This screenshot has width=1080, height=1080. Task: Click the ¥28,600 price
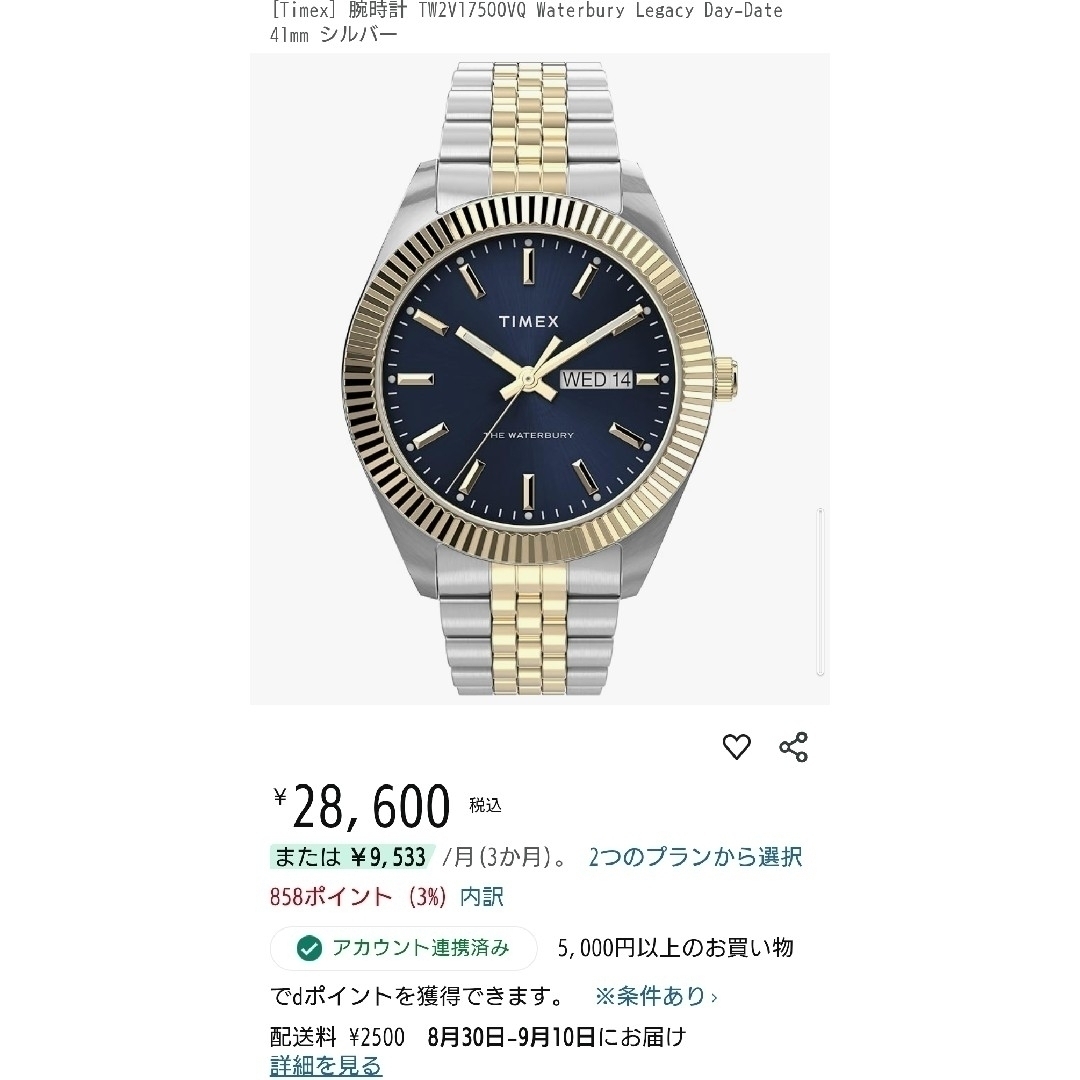pos(362,807)
